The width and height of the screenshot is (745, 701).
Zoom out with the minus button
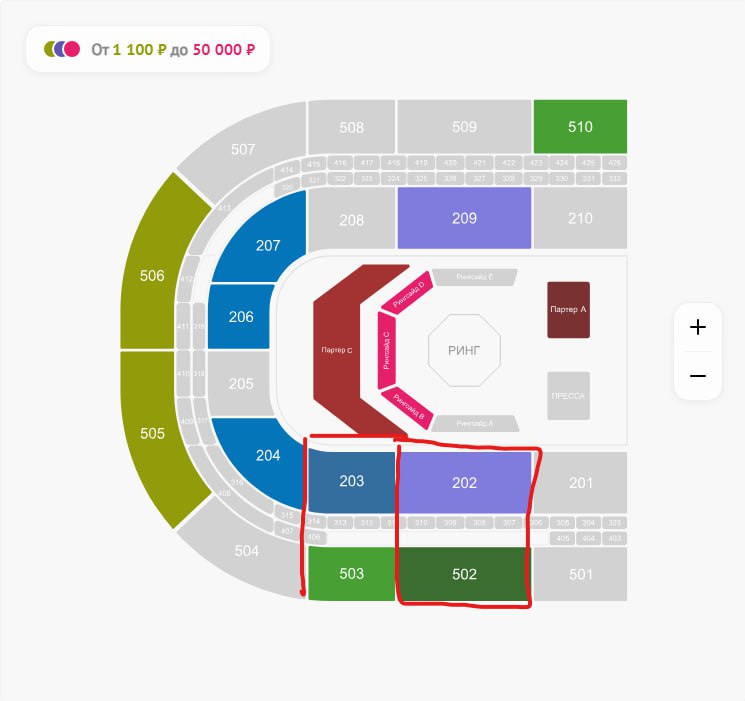(698, 376)
